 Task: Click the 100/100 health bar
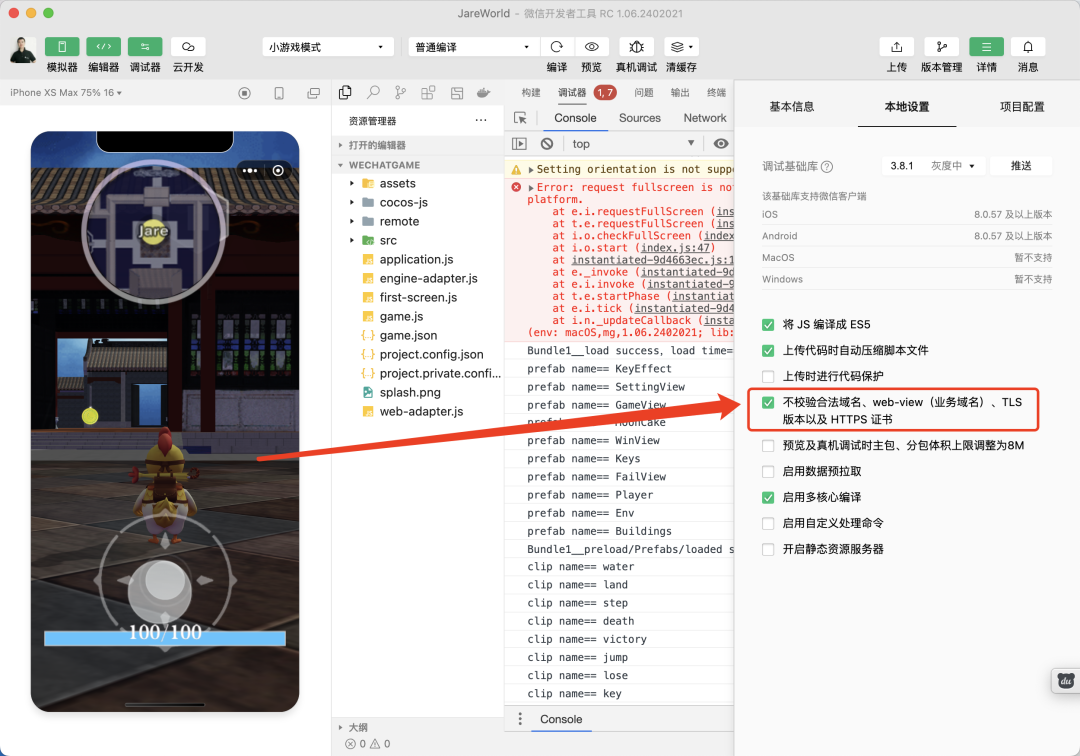pyautogui.click(x=165, y=638)
